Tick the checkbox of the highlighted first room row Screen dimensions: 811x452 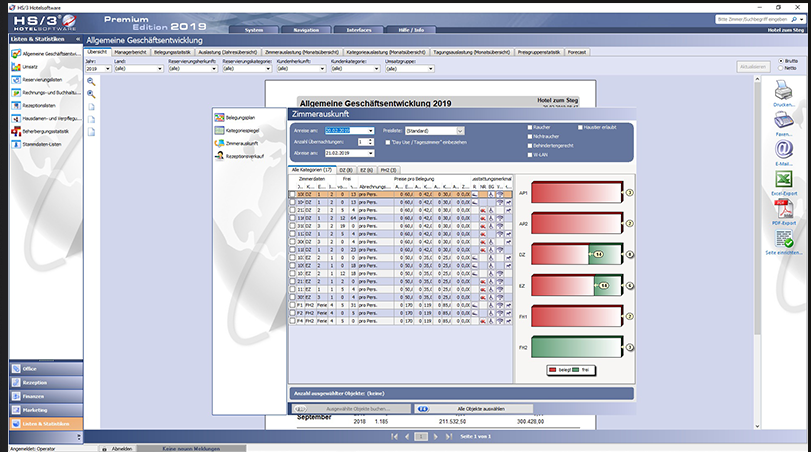coord(293,194)
